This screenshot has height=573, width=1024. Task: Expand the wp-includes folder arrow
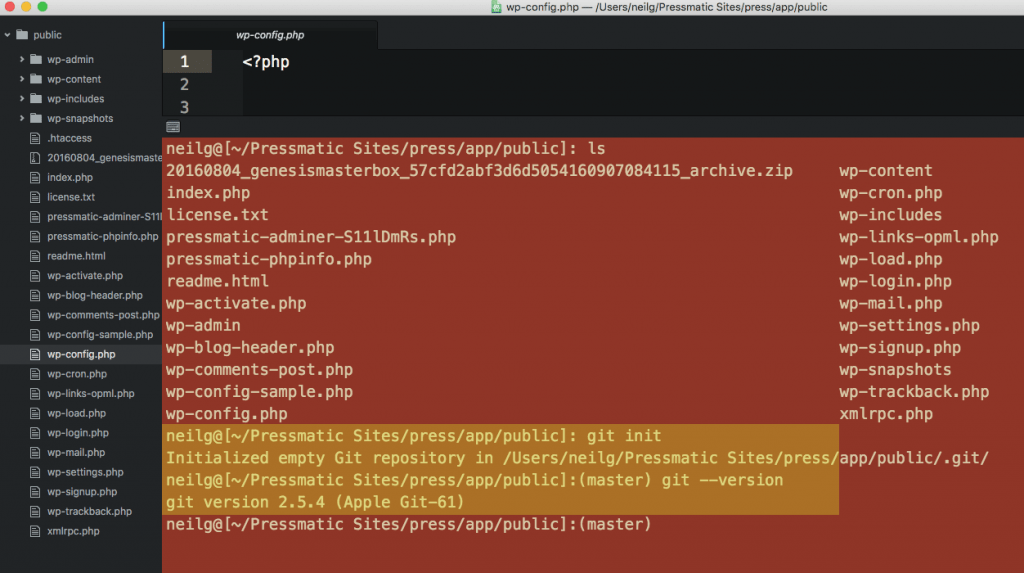(22, 99)
